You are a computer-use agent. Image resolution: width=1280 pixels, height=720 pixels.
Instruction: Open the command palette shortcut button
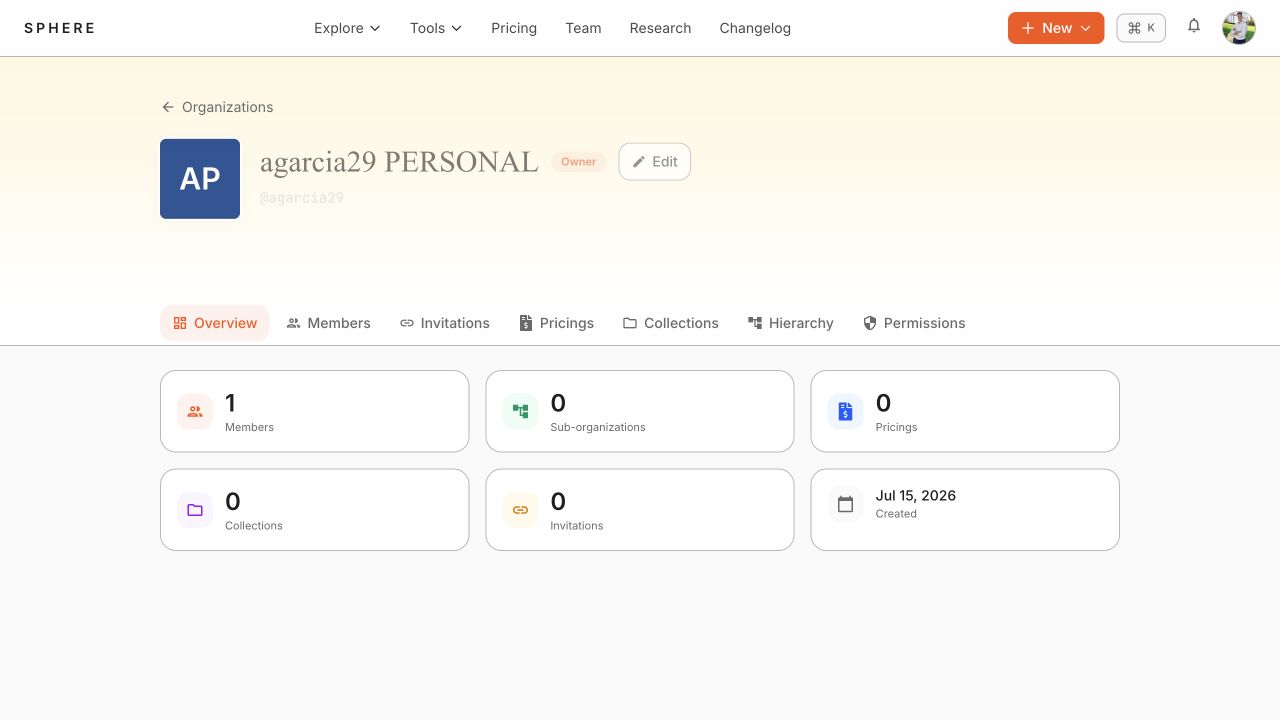coord(1141,28)
